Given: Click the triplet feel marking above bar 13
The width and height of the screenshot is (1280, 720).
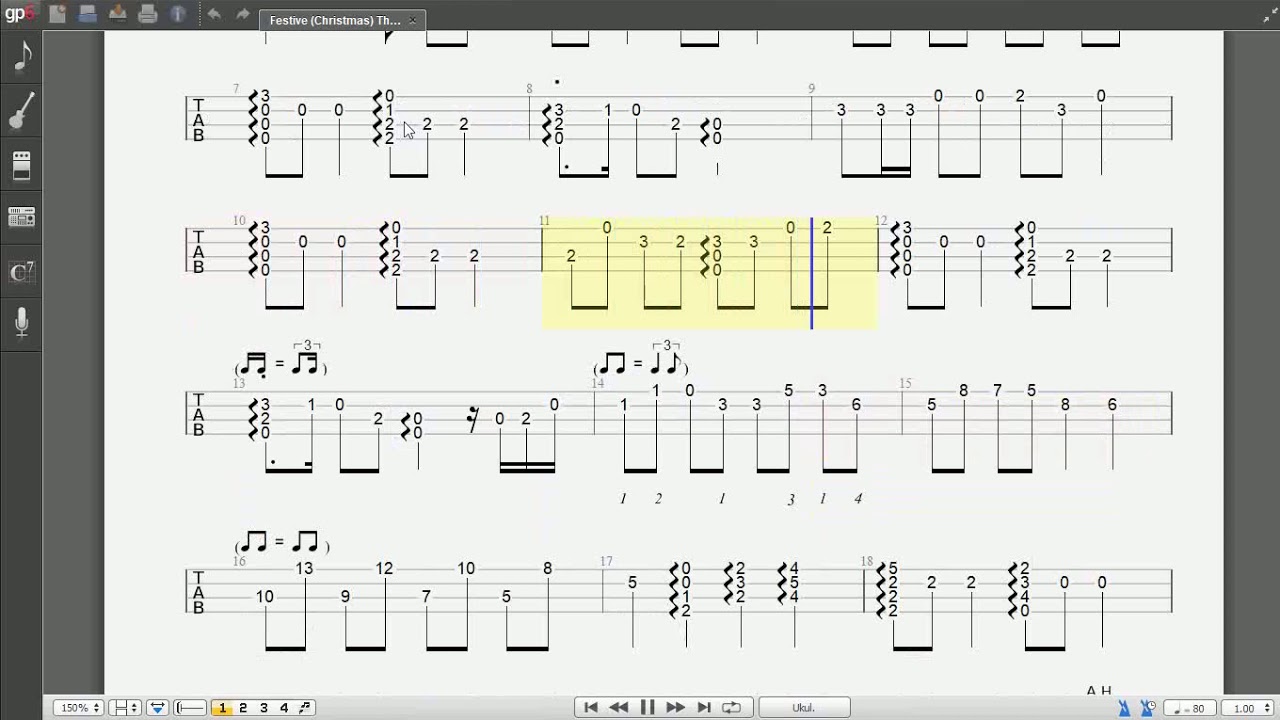Looking at the screenshot, I should click(281, 361).
